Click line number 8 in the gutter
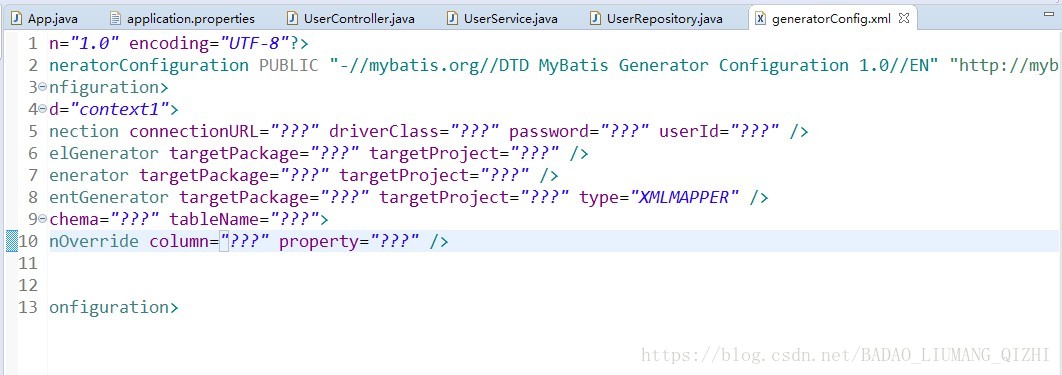Screen dimensions: 1062x375 click(33, 198)
